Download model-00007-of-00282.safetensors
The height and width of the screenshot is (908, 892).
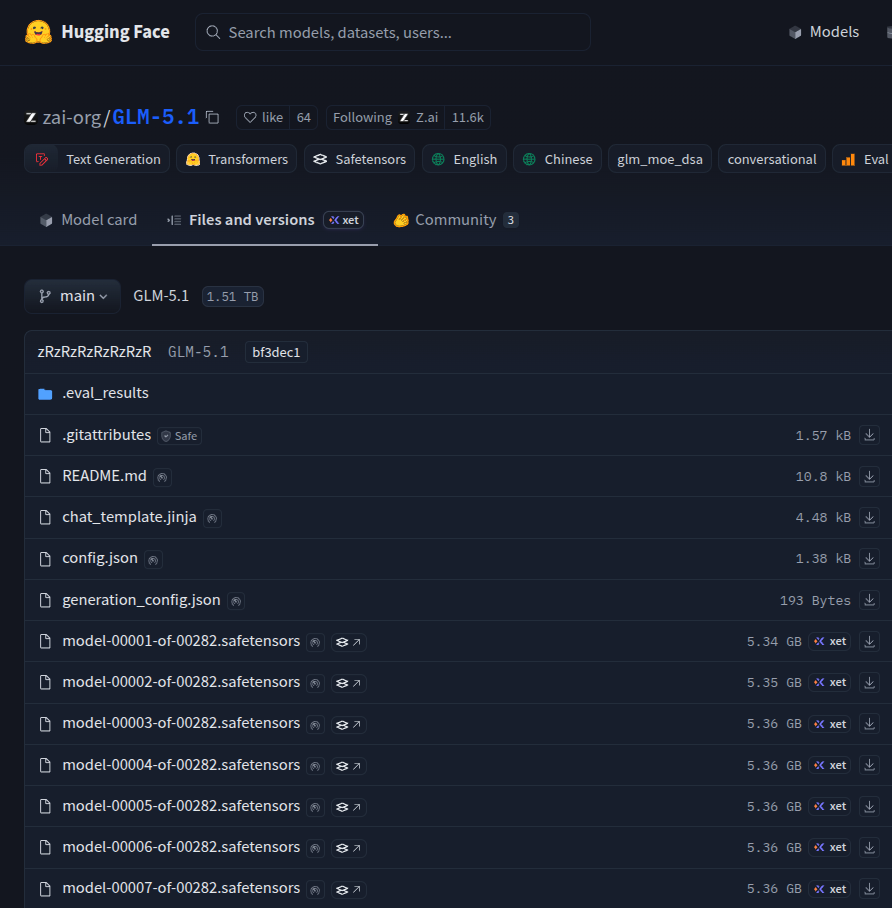pyautogui.click(x=869, y=889)
